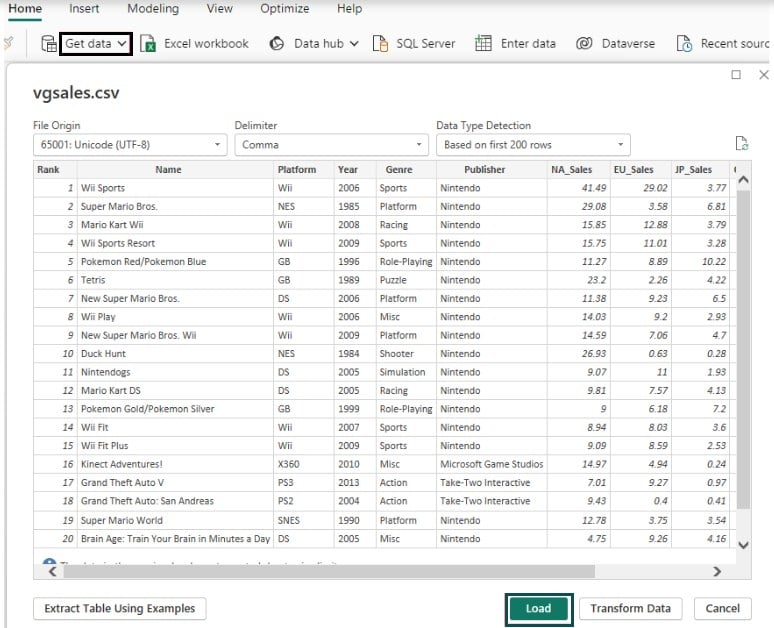Select the Kinect Adventures! cell
This screenshot has height=628, width=774.
tap(175, 464)
